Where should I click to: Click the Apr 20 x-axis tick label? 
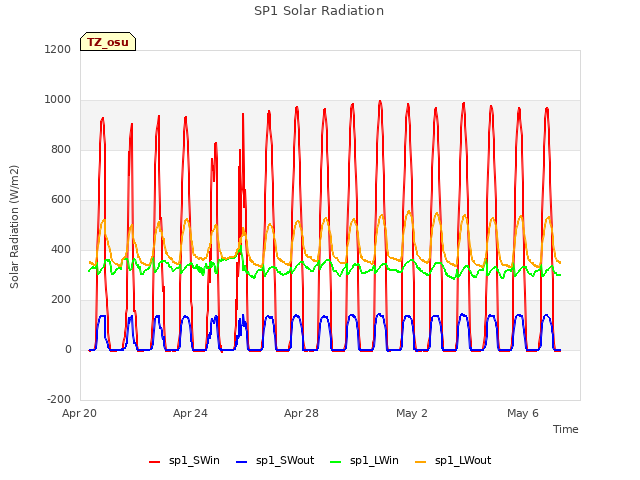click(79, 413)
